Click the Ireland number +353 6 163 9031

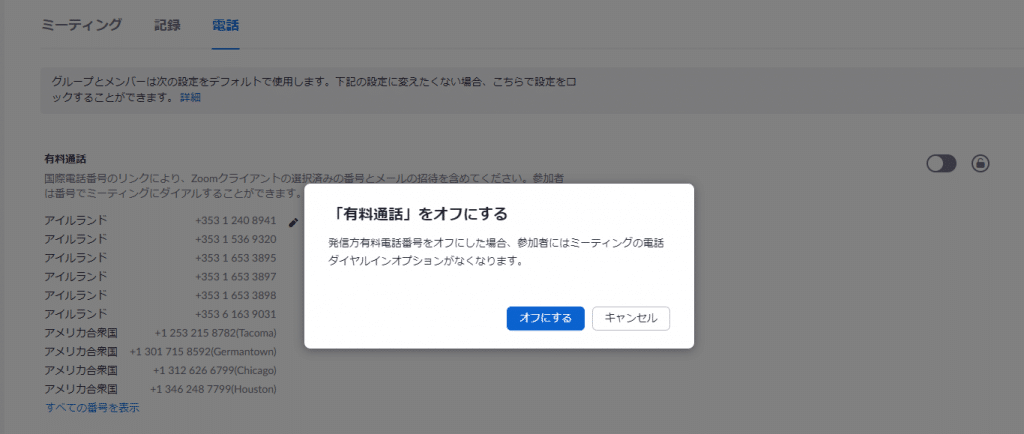pyautogui.click(x=235, y=314)
